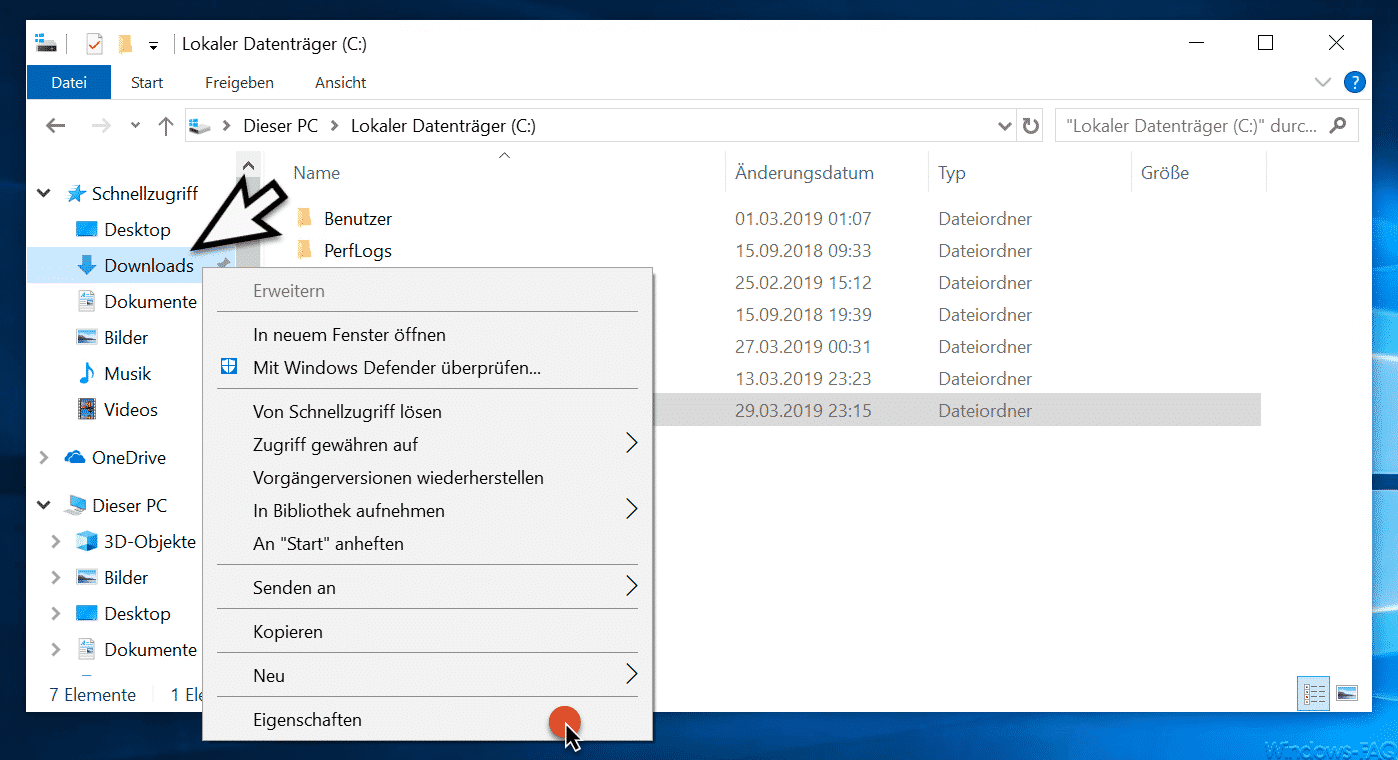Image resolution: width=1398 pixels, height=760 pixels.
Task: Select the PerfLogs folder
Action: tap(358, 250)
